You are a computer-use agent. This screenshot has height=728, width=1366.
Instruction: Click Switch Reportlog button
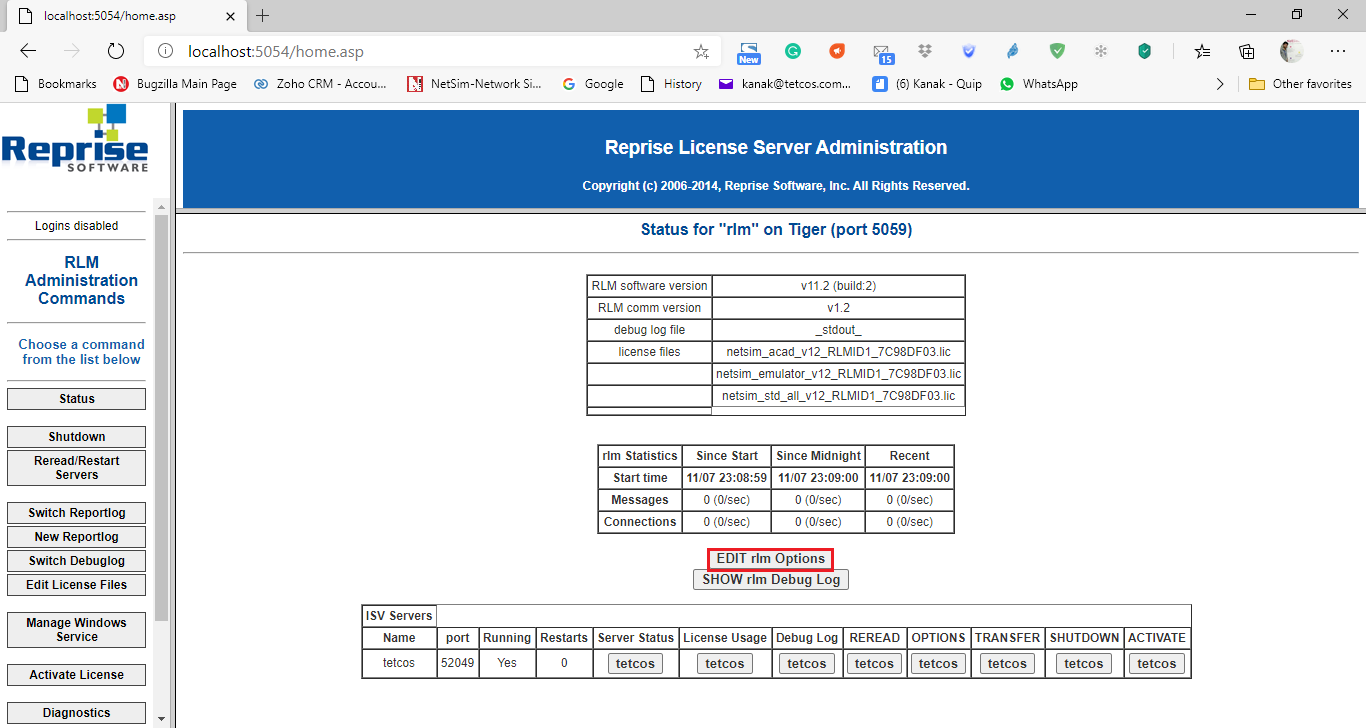coord(76,513)
